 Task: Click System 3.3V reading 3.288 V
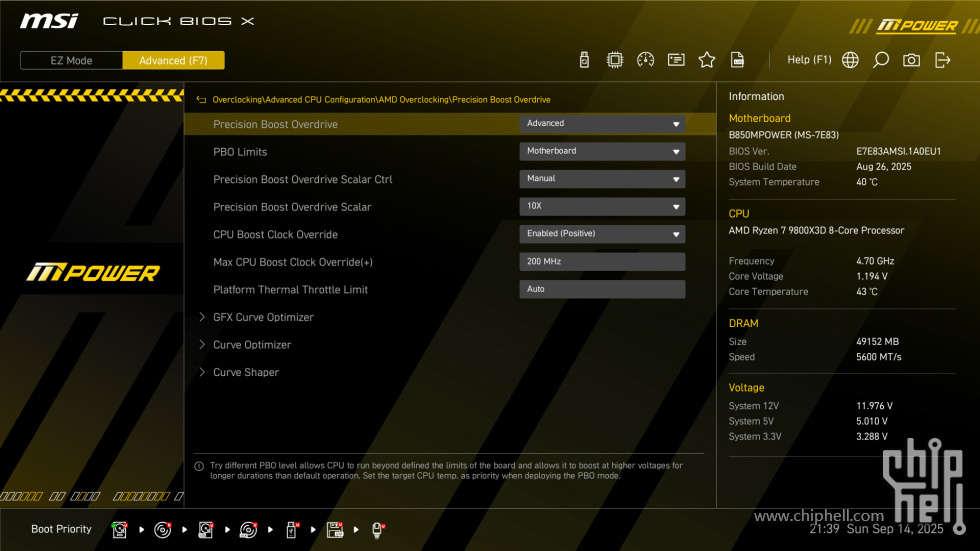(872, 437)
